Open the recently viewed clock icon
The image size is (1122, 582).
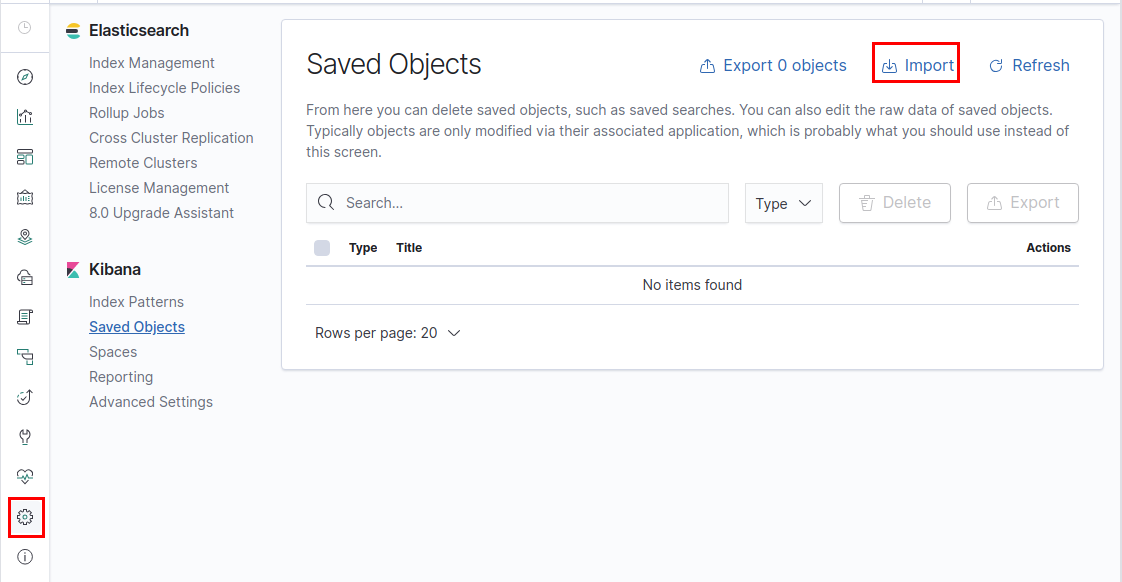tap(24, 27)
